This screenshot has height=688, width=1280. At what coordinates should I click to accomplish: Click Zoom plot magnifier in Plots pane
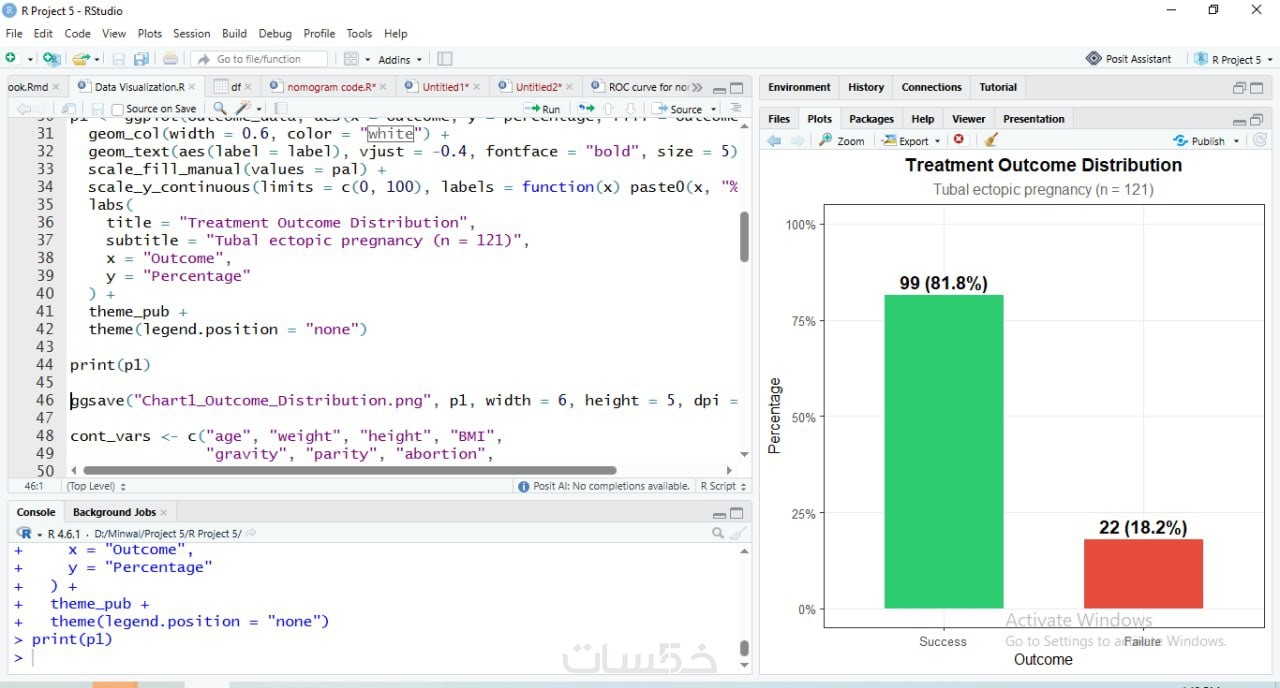[842, 140]
